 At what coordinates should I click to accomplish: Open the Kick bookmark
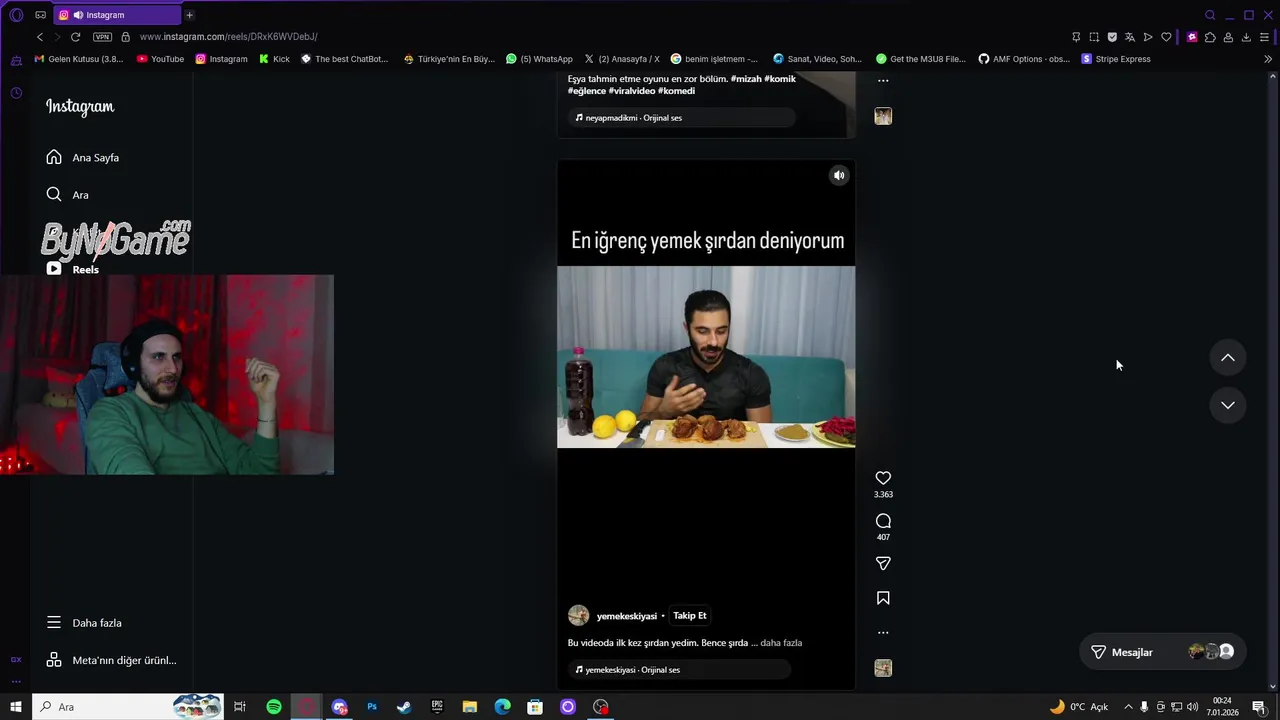tap(274, 59)
